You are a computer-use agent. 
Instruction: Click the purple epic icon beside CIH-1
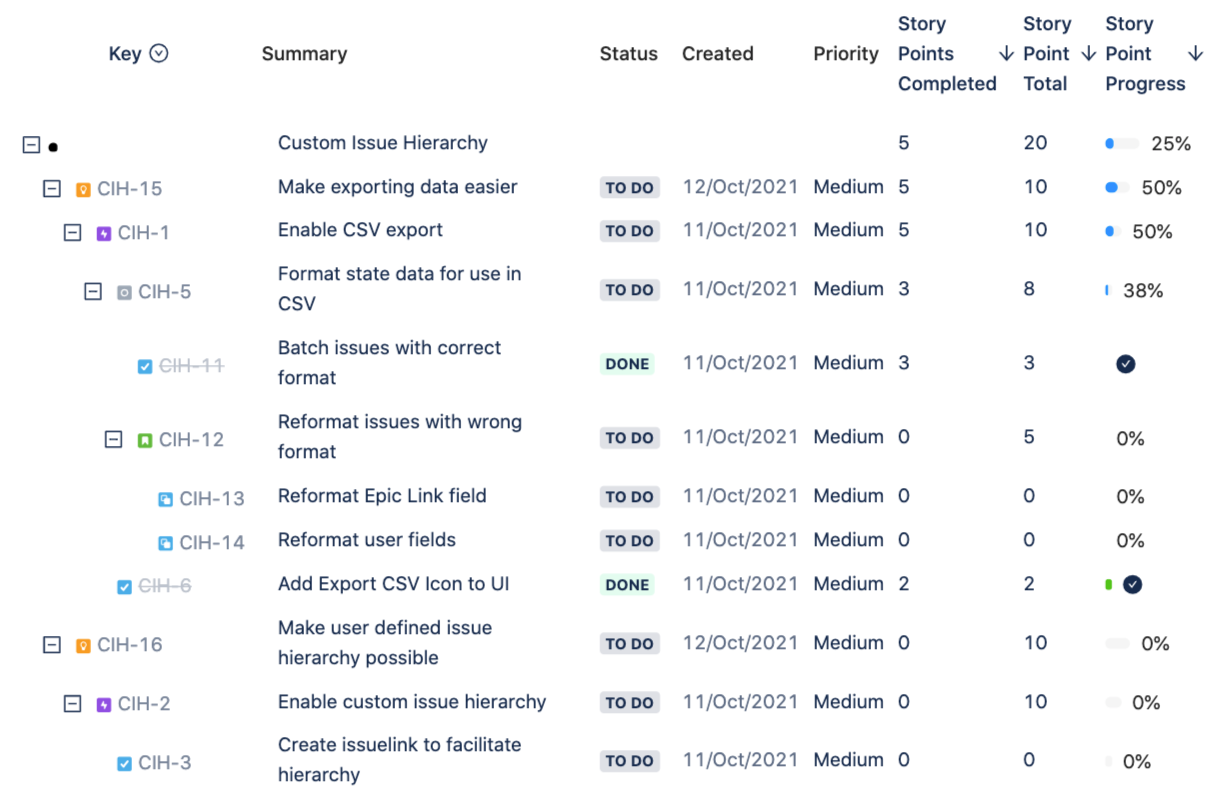coord(104,233)
